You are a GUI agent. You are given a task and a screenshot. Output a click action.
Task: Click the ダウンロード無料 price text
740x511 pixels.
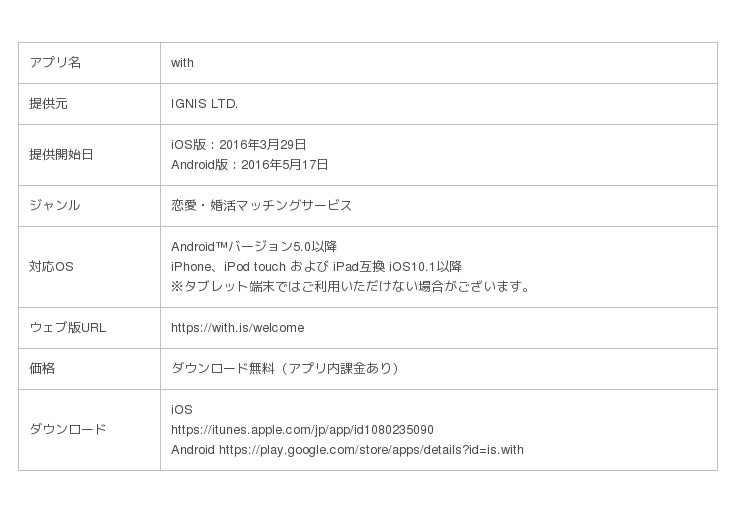click(286, 369)
